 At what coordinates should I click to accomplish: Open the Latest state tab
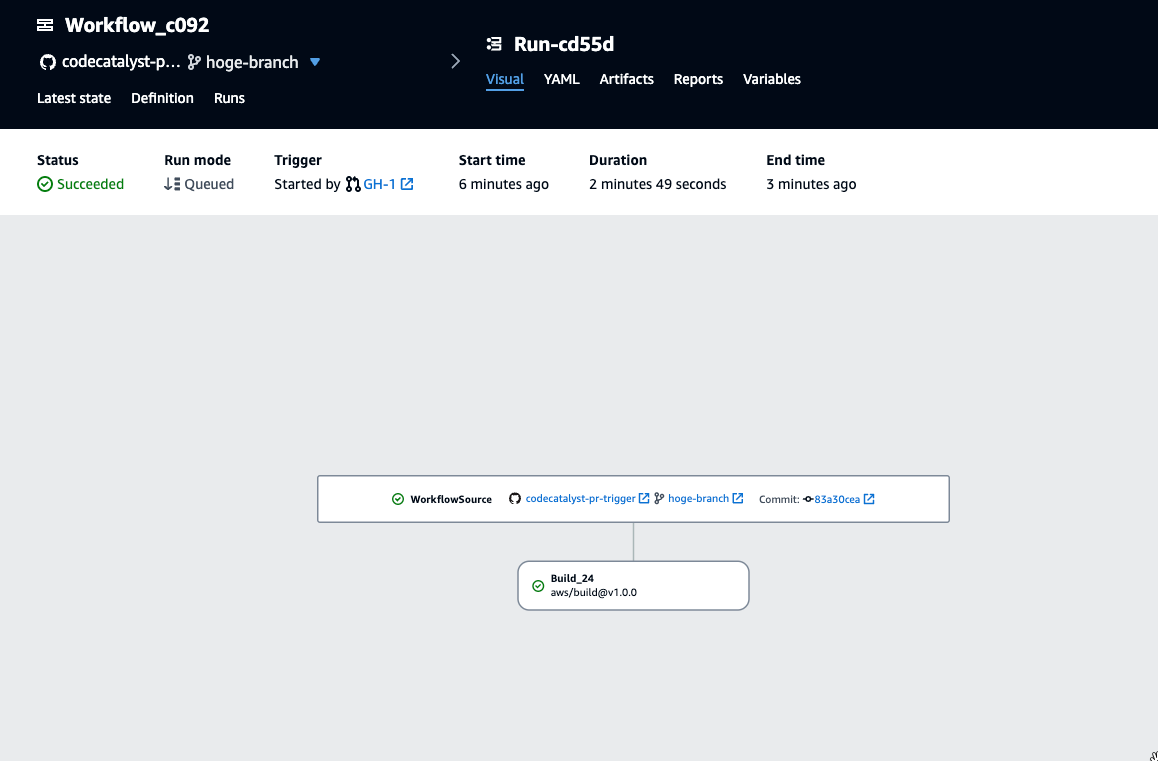click(x=74, y=98)
